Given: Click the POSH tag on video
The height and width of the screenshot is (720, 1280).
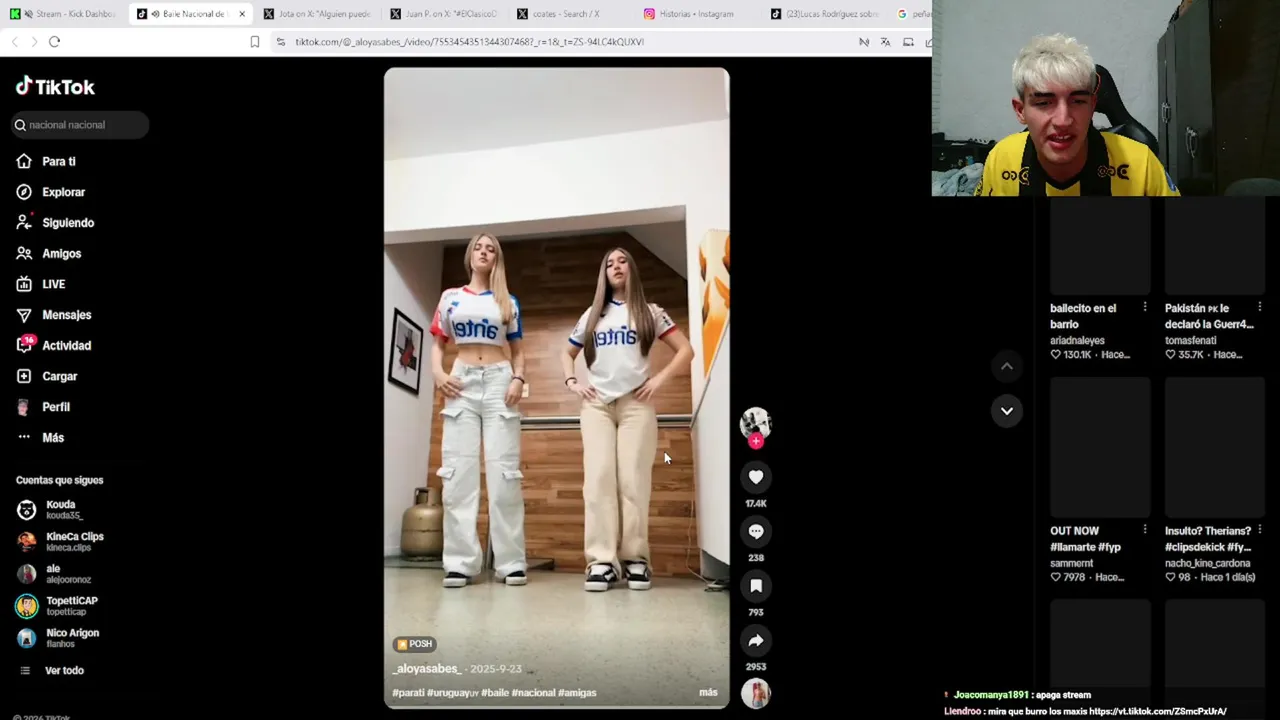Looking at the screenshot, I should pyautogui.click(x=415, y=644).
